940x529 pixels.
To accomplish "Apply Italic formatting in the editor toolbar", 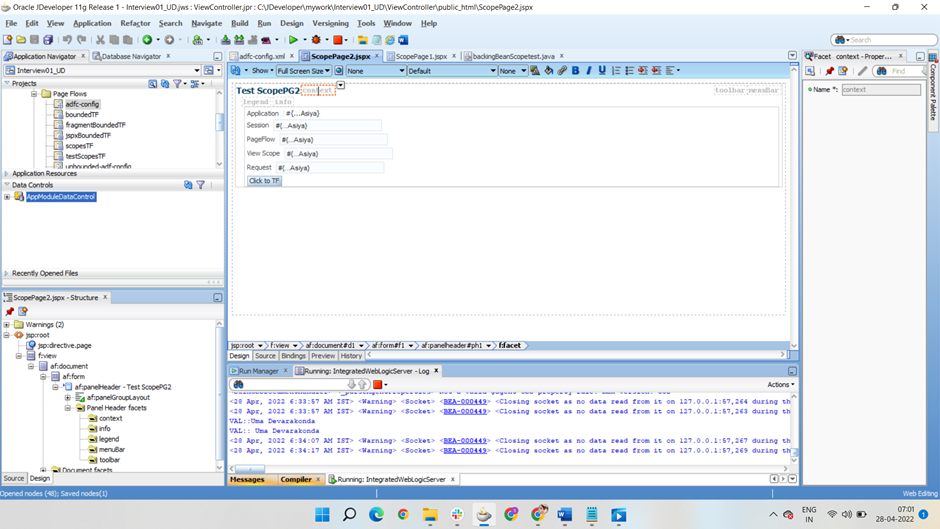I will (589, 70).
